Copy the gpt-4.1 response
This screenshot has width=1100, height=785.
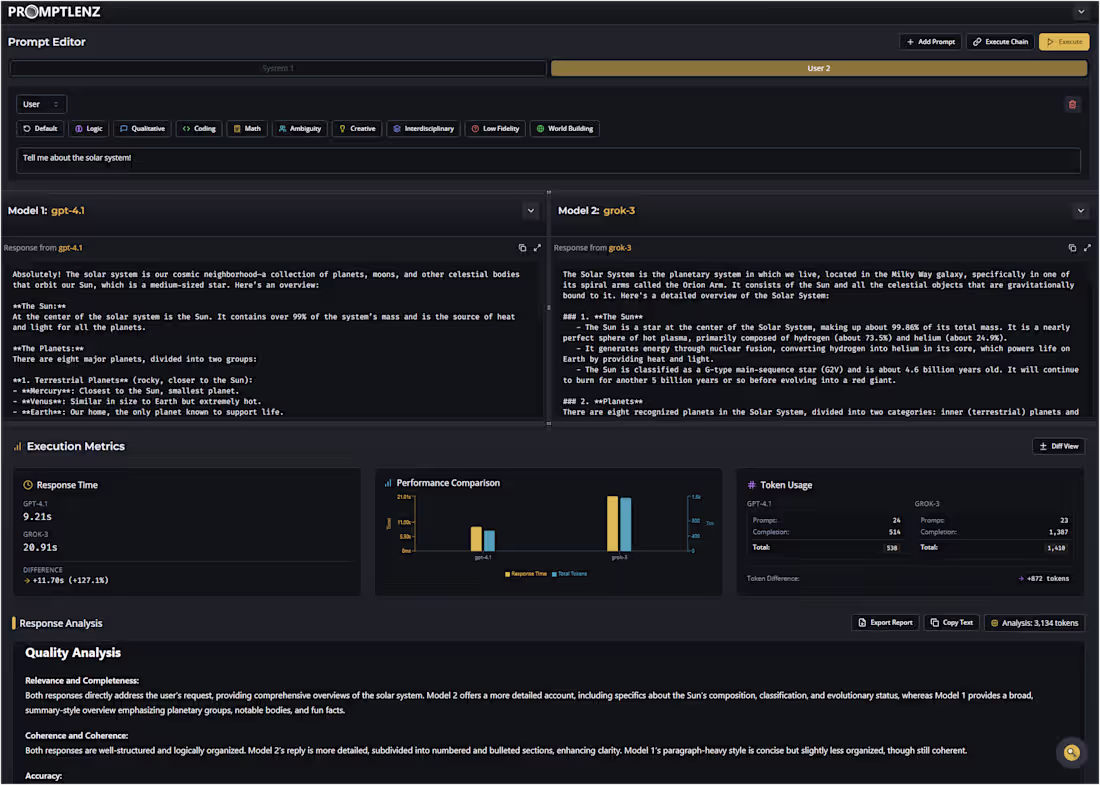tap(522, 248)
